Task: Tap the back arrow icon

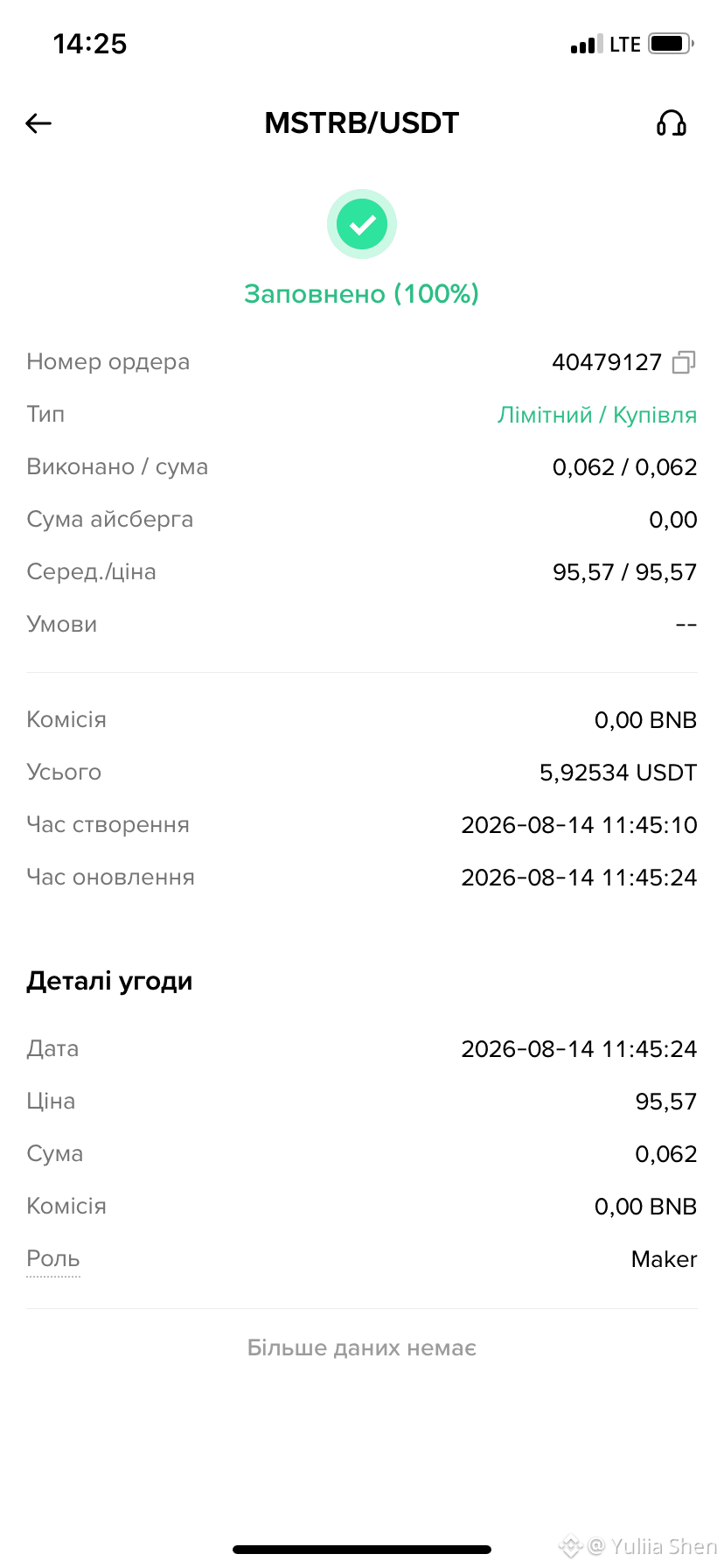Action: (x=38, y=123)
